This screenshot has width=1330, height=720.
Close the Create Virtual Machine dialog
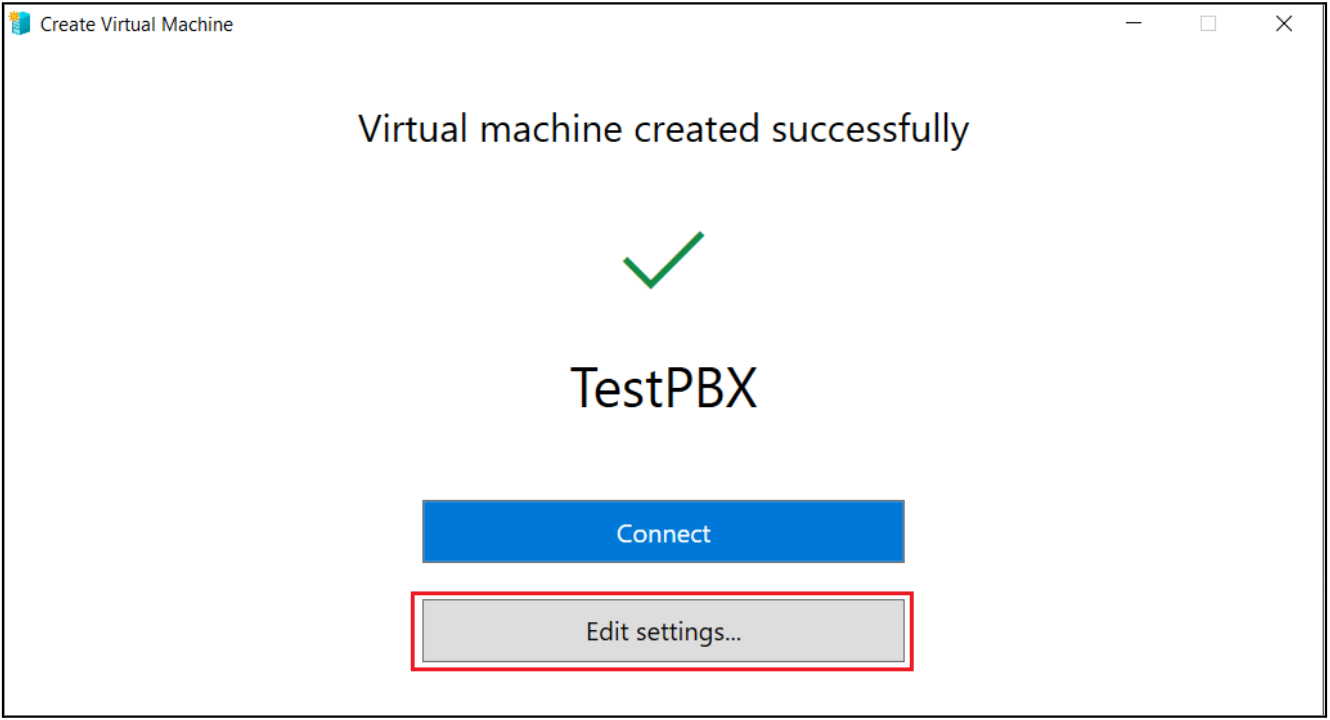click(x=1284, y=24)
